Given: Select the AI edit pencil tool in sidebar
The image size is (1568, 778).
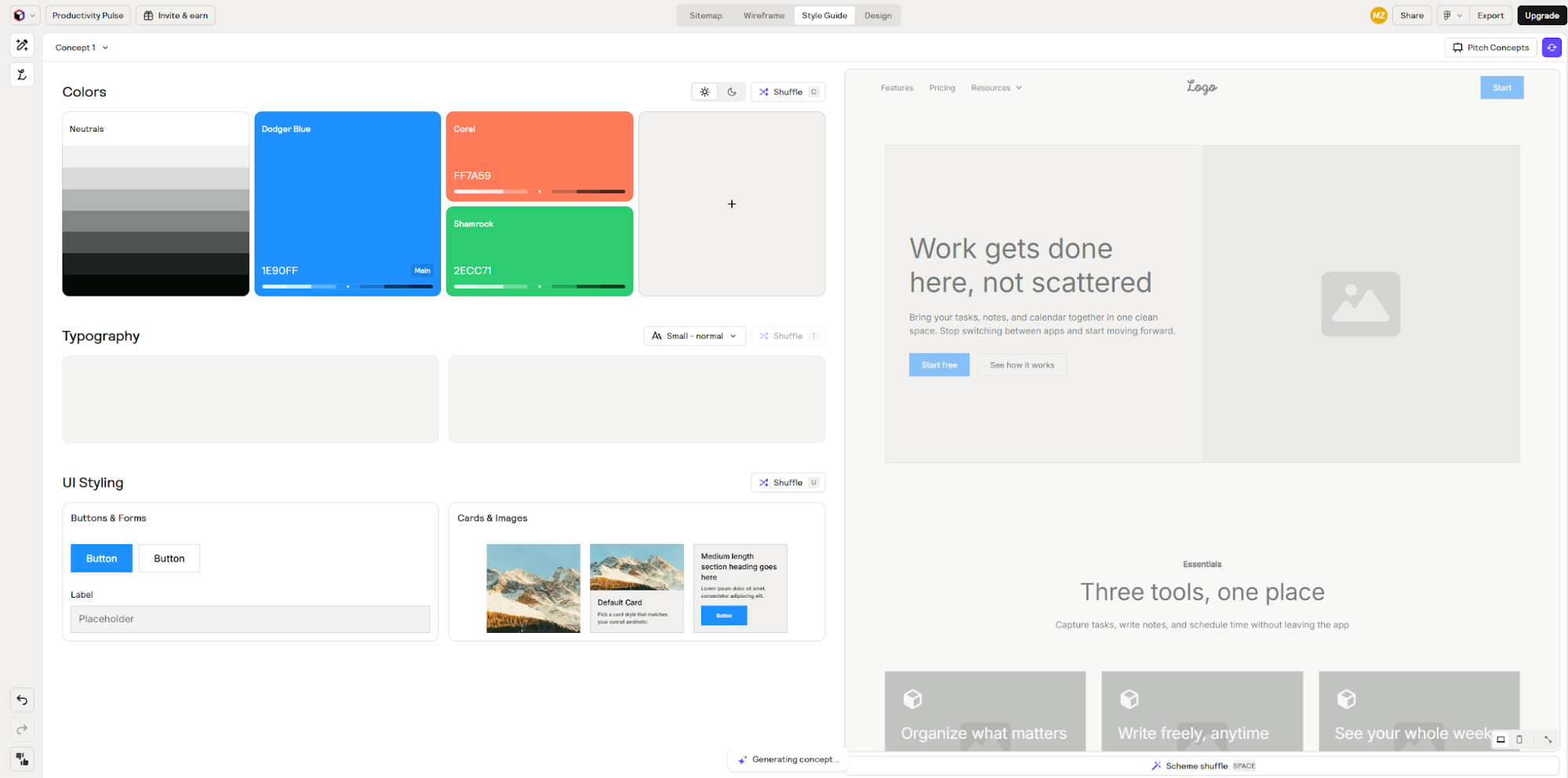Looking at the screenshot, I should [x=21, y=45].
